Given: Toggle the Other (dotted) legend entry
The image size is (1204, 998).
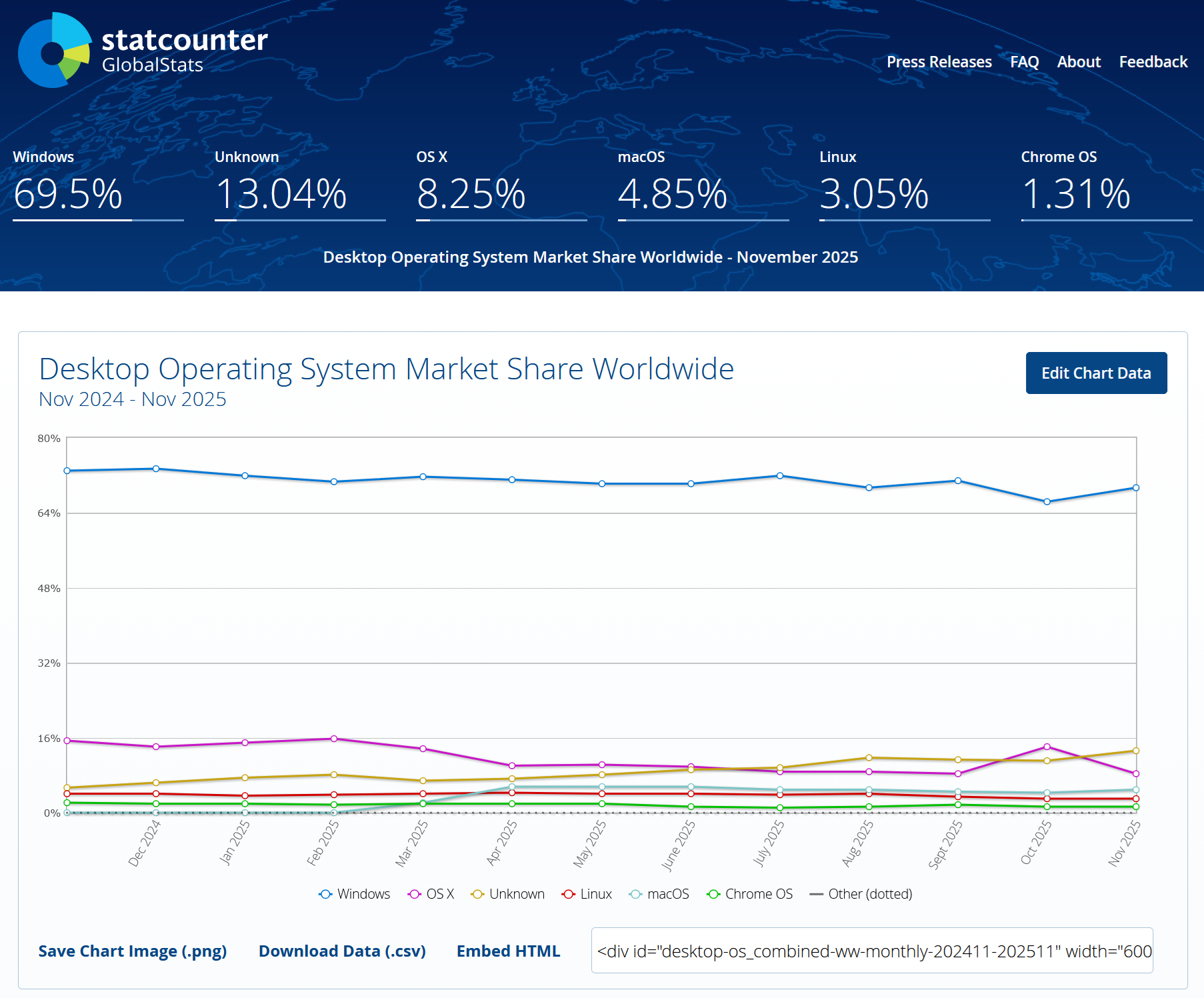Looking at the screenshot, I should click(x=861, y=894).
